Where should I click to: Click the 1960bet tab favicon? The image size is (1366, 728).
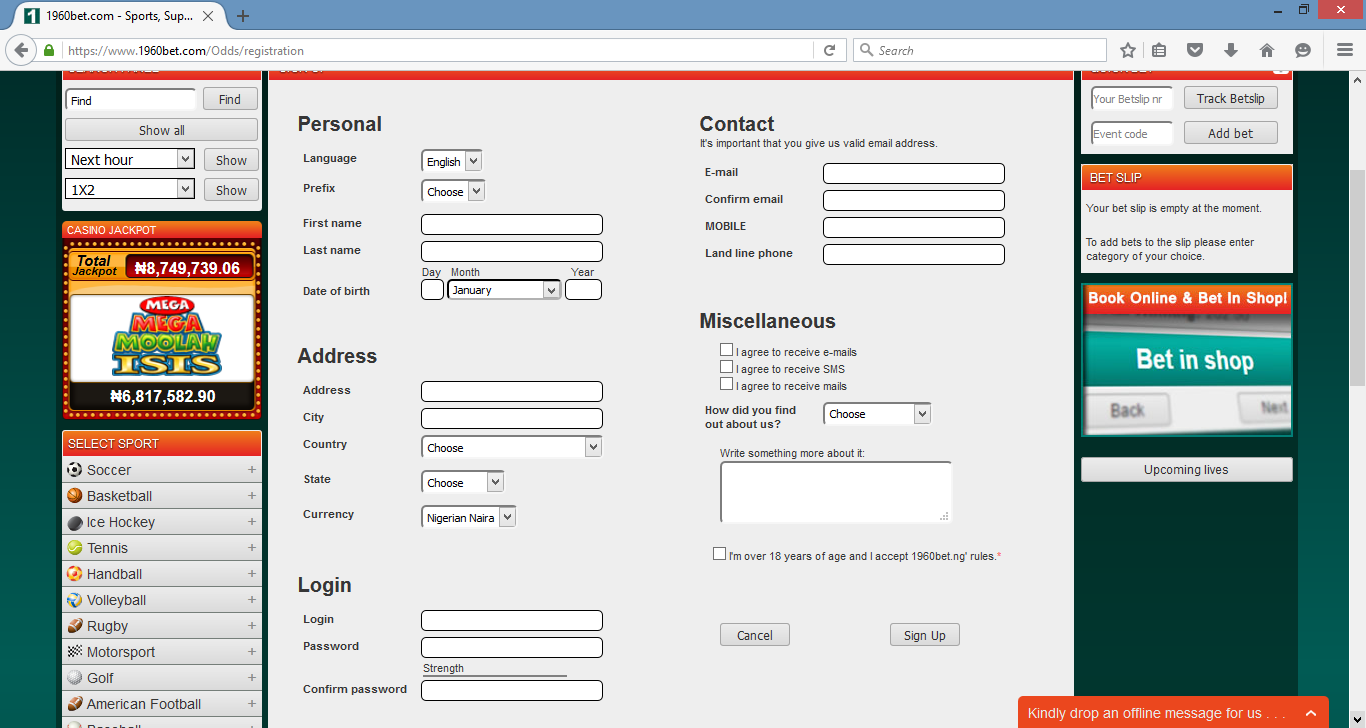(x=30, y=16)
